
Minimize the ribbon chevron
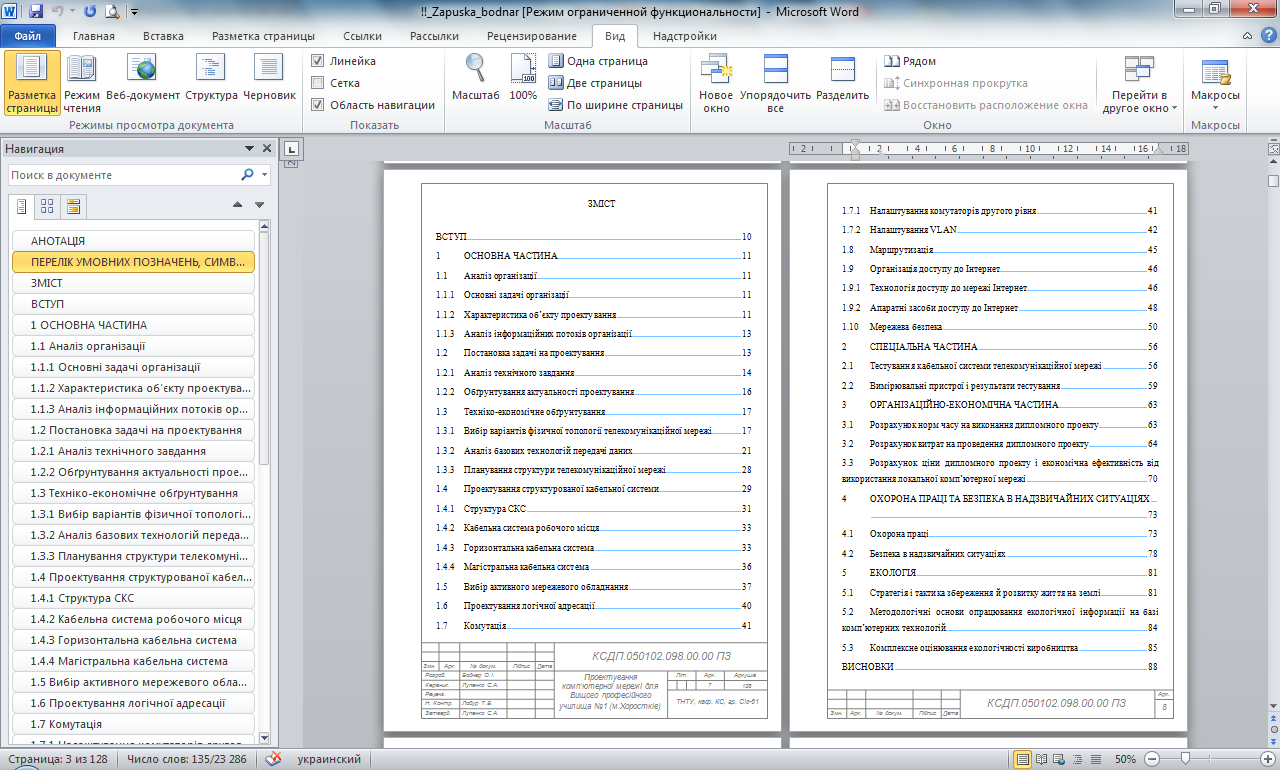1249,36
